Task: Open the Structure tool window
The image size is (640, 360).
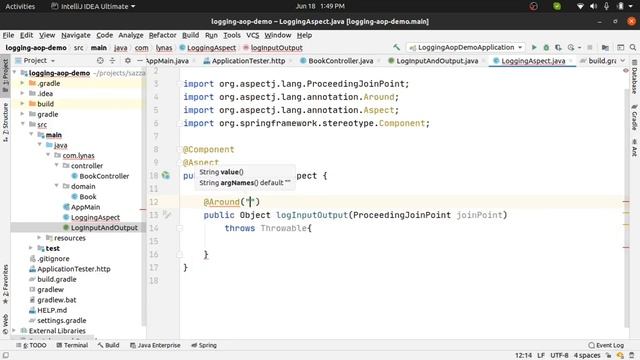Action: [x=5, y=122]
